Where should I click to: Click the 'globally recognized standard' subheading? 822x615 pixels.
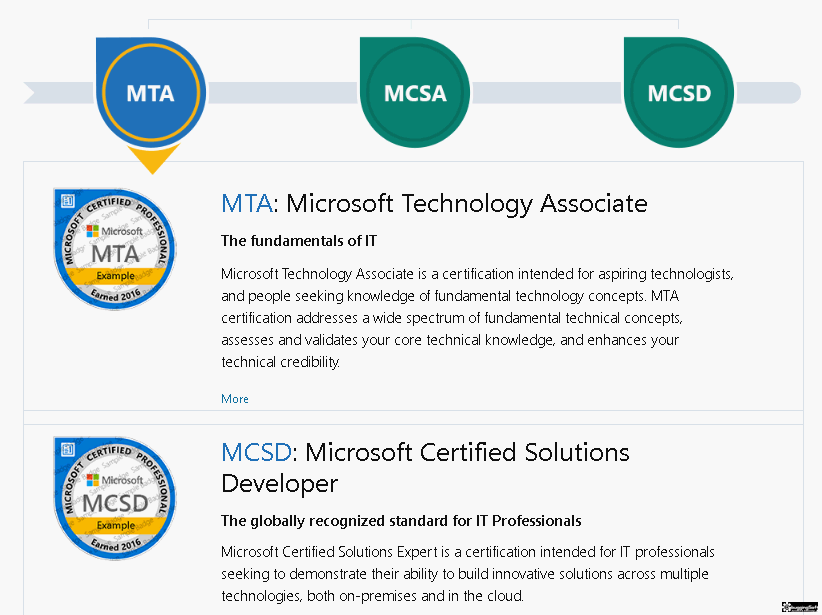401,521
